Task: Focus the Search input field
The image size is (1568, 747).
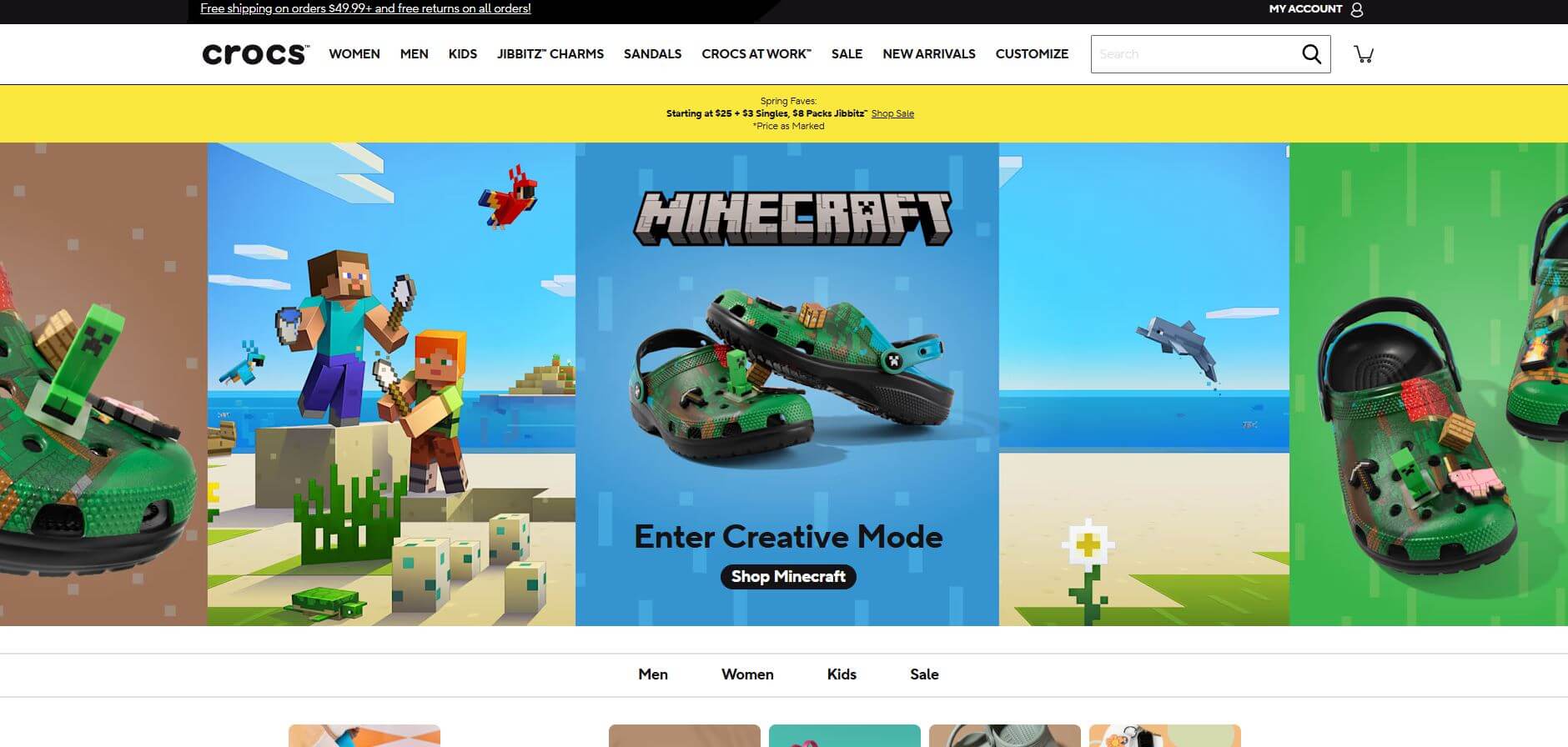Action: click(1193, 54)
